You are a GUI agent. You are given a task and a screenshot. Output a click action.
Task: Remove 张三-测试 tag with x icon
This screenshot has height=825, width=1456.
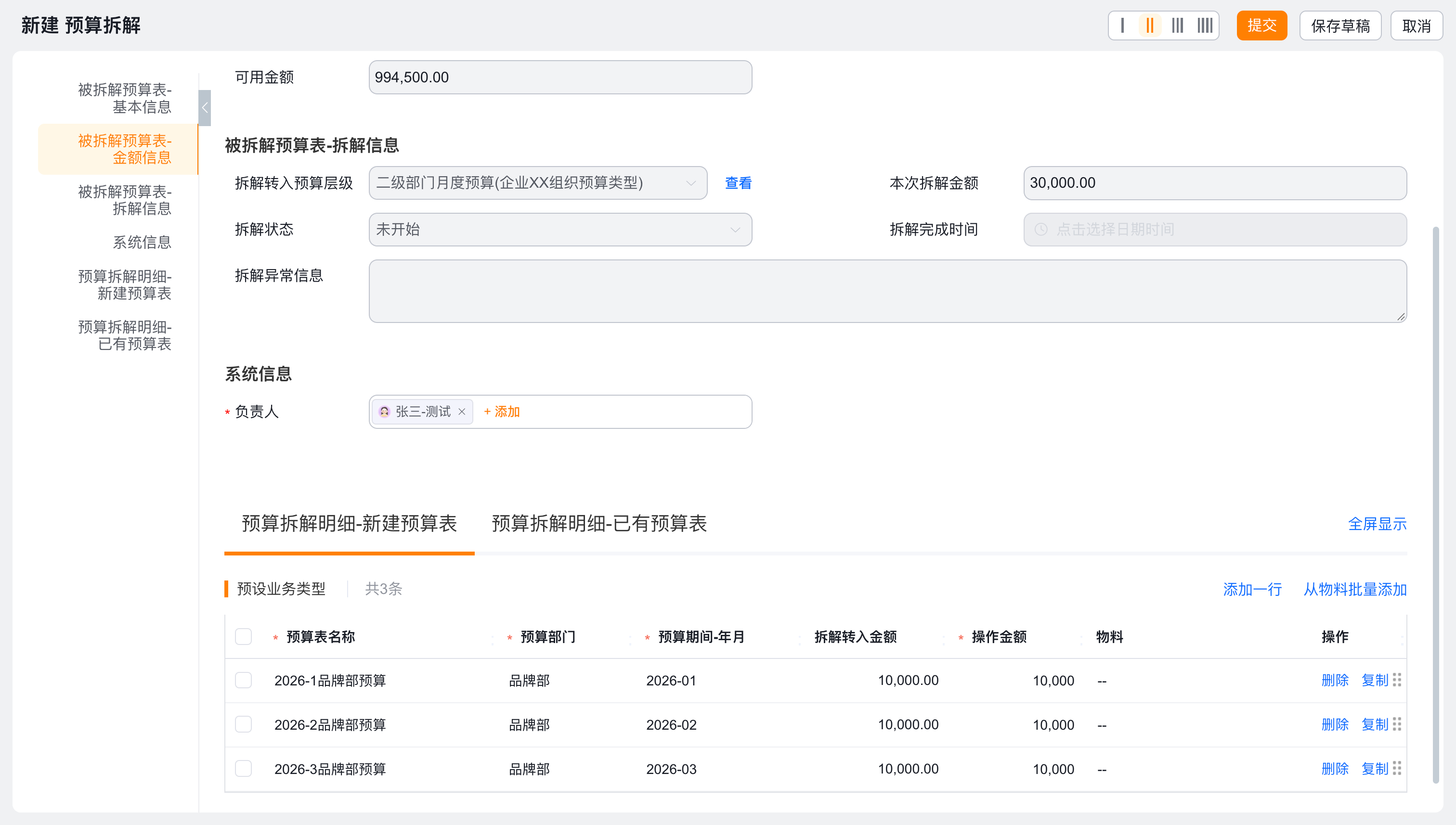pos(462,412)
